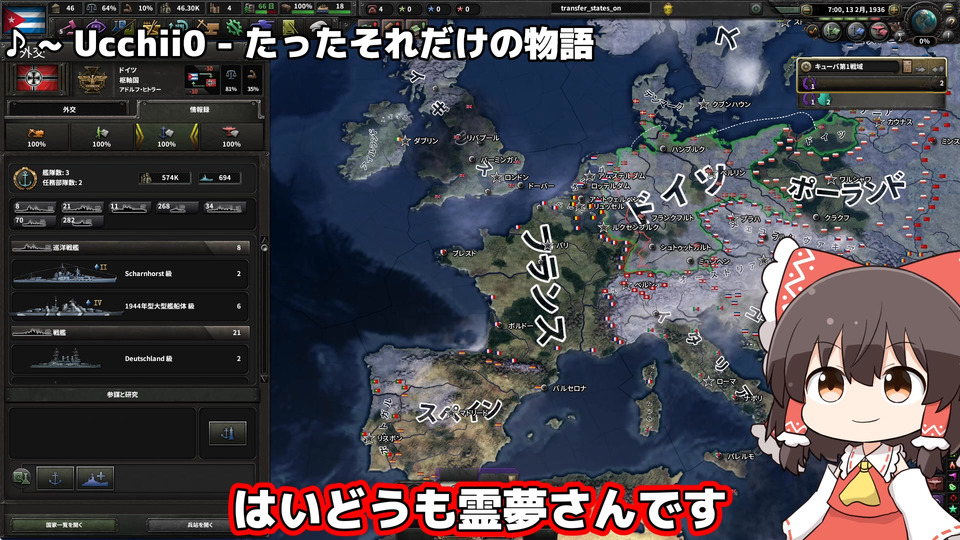
Task: Click the ship list scrollbar down arrow
Action: click(264, 380)
